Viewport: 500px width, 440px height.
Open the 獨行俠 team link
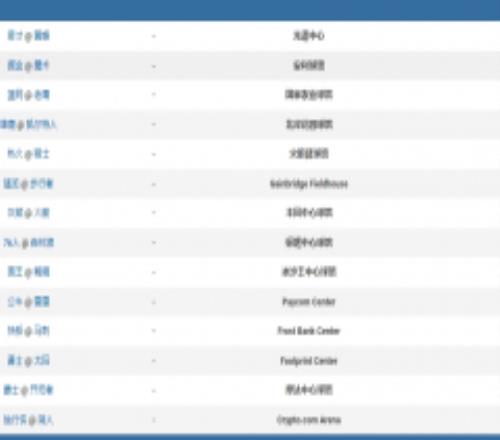15,420
